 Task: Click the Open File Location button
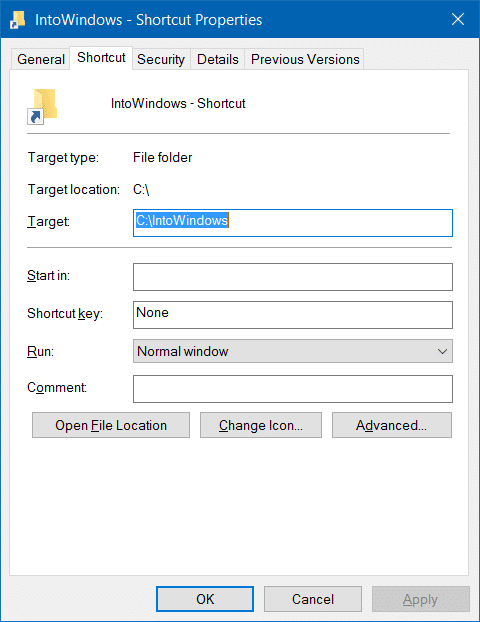pyautogui.click(x=111, y=425)
